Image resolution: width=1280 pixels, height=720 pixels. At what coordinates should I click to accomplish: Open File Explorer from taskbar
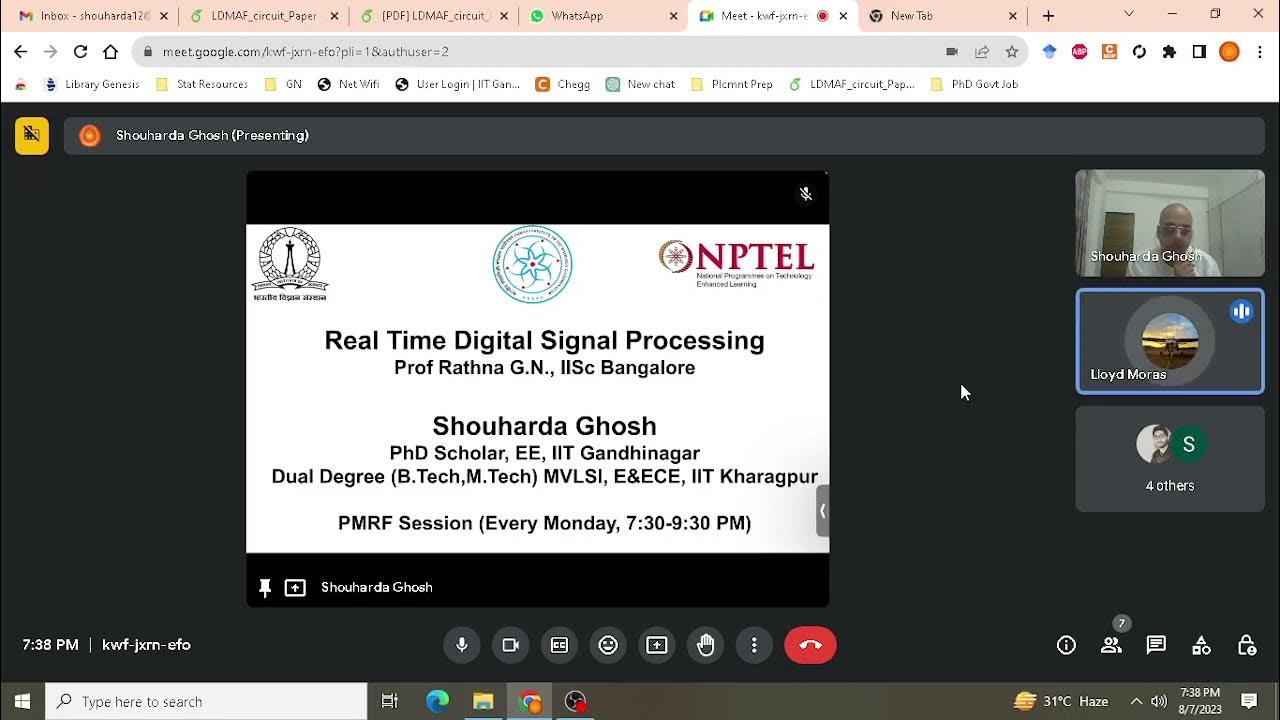point(483,701)
